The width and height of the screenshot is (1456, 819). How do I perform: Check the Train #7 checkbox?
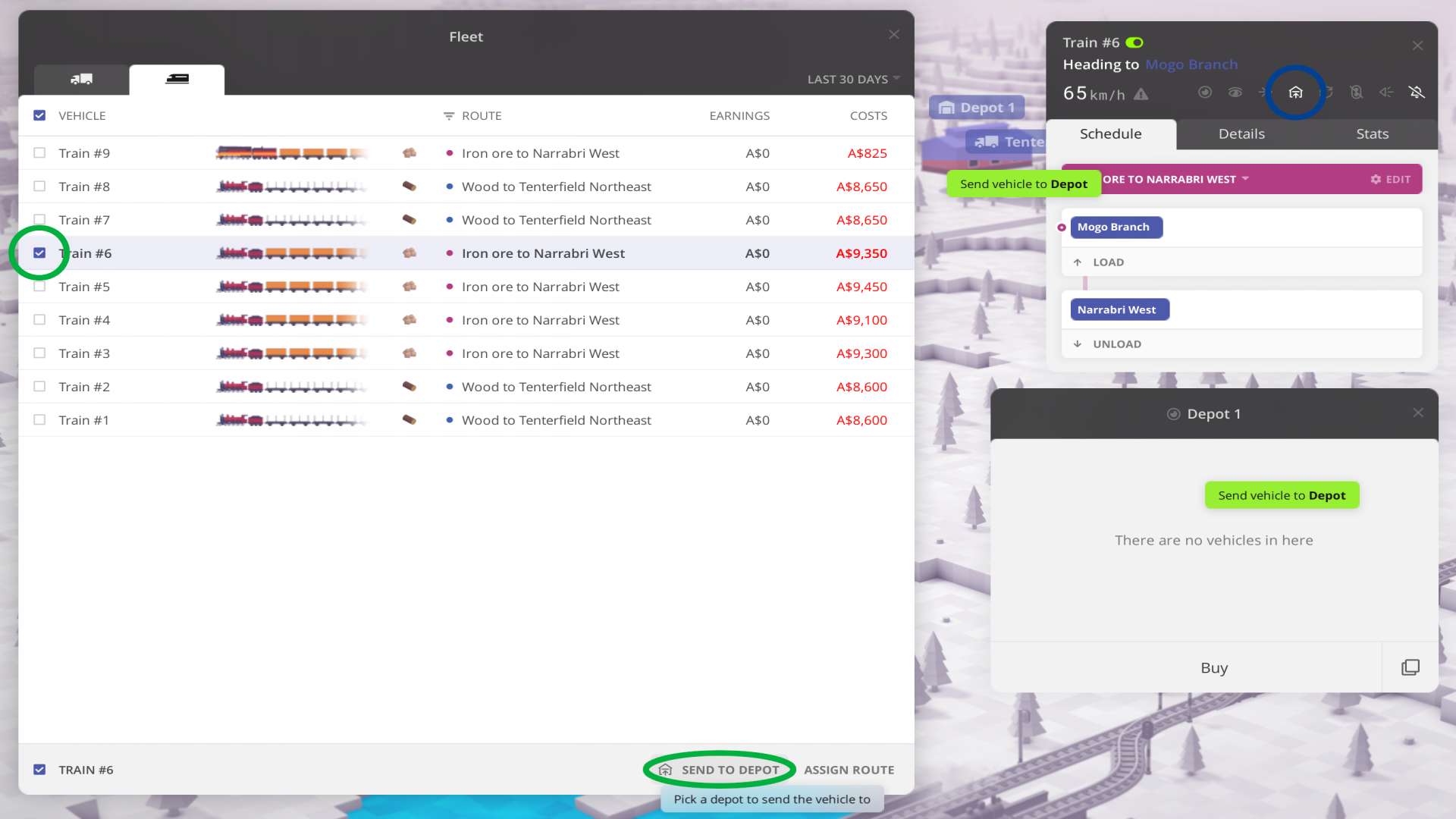coord(39,220)
